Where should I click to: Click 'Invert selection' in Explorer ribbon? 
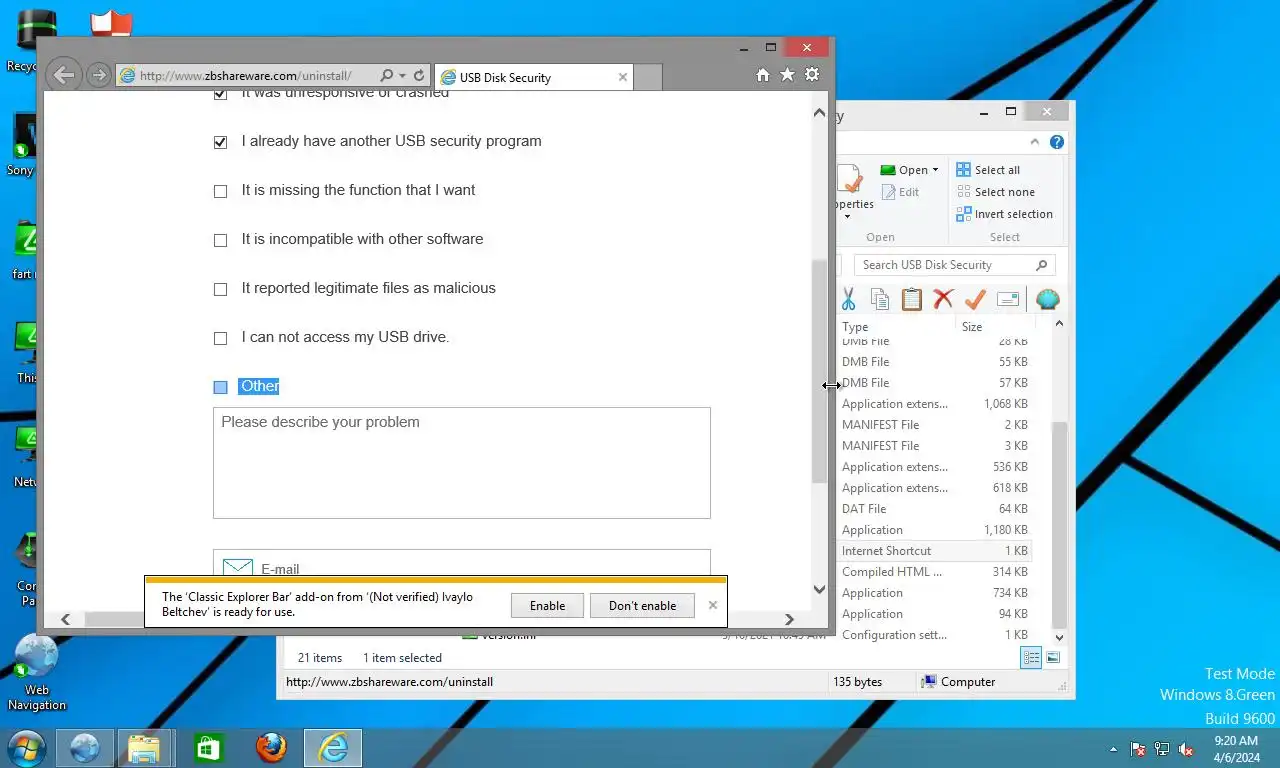(1004, 214)
